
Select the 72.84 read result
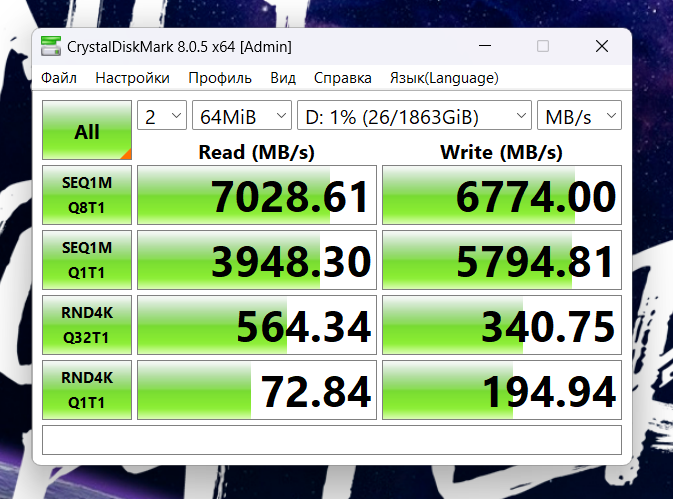257,390
